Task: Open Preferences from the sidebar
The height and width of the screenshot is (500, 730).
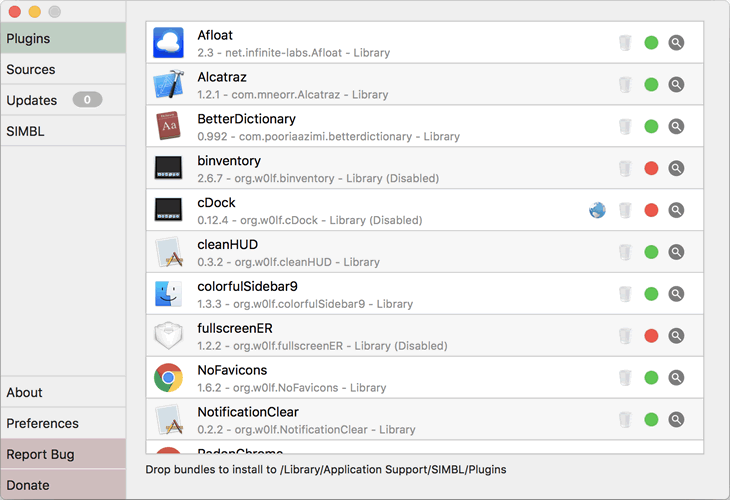Action: click(63, 423)
